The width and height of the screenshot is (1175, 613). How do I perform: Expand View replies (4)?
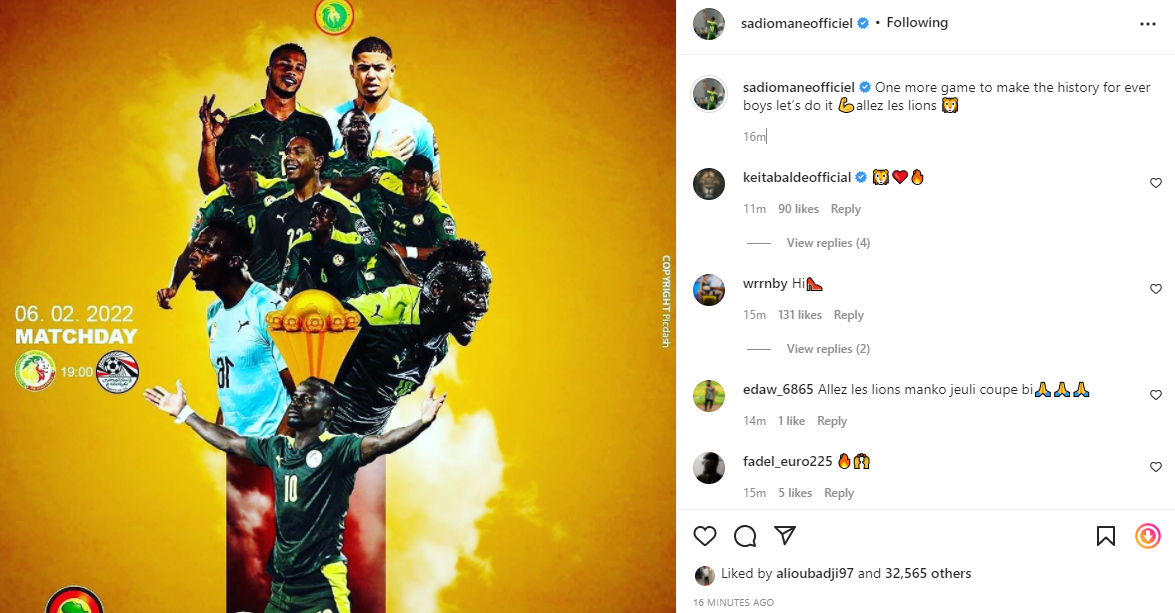click(x=828, y=243)
